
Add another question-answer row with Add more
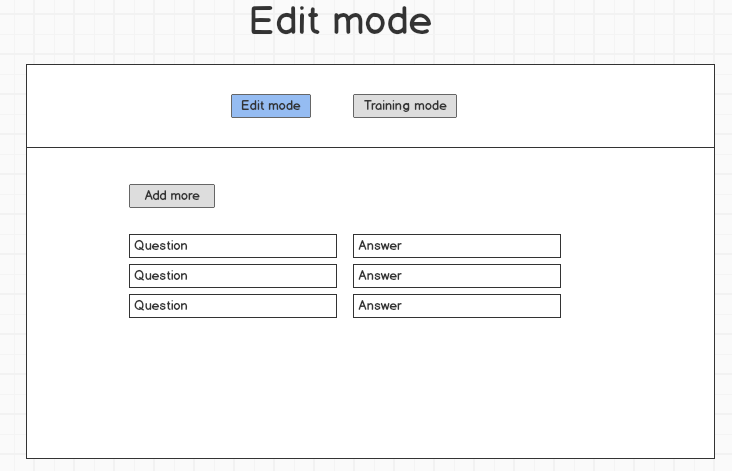[x=171, y=196]
